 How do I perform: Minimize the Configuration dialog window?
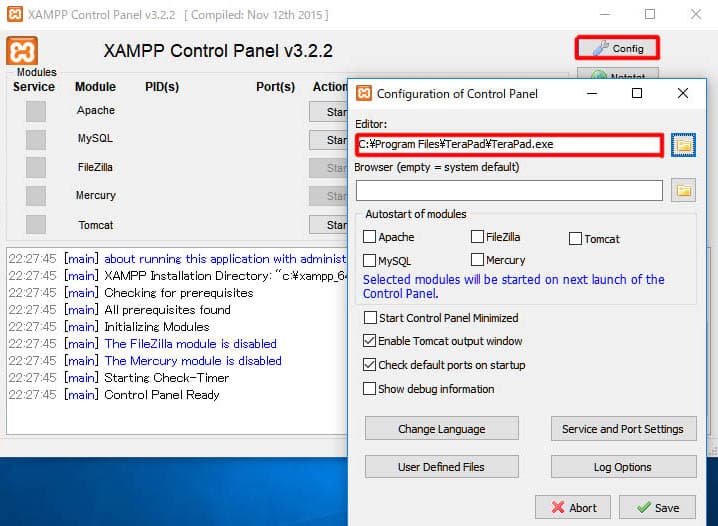[x=592, y=93]
